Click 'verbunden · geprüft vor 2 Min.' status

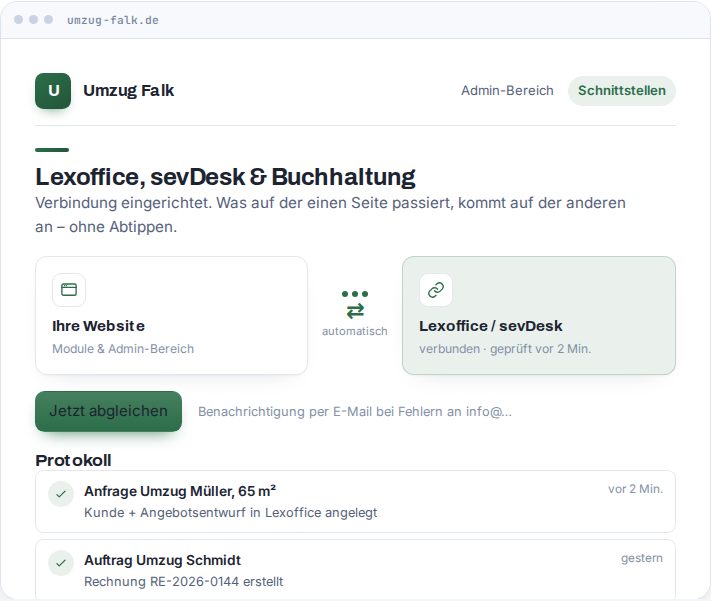505,349
